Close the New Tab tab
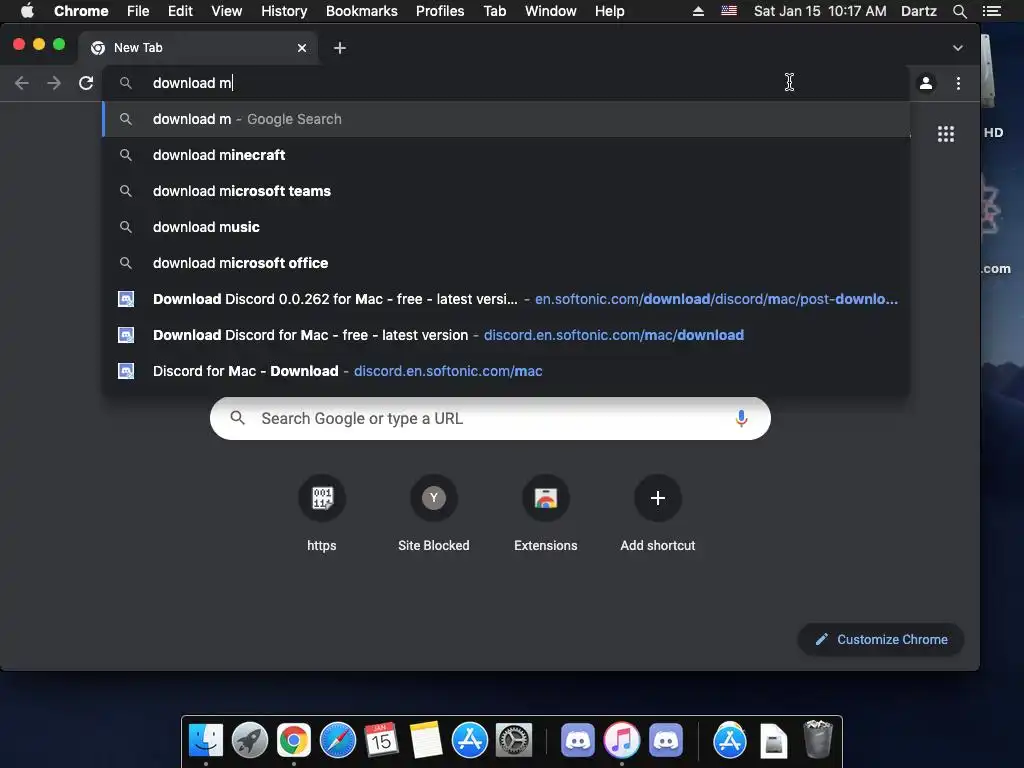Screen dimensions: 1024x768 pos(302,48)
